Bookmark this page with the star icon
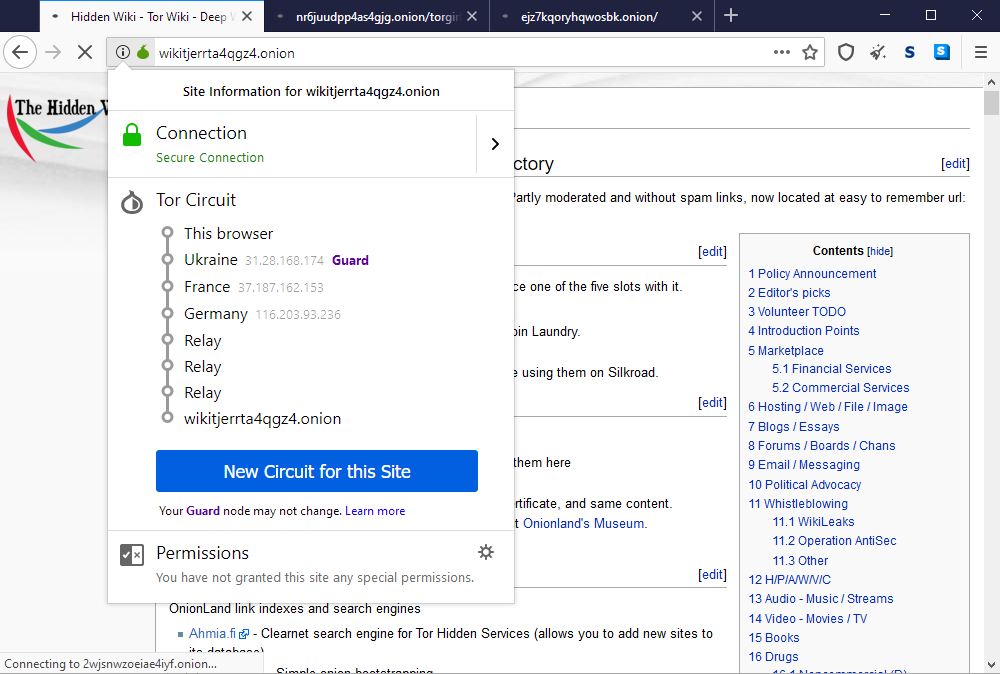1000x674 pixels. point(810,52)
